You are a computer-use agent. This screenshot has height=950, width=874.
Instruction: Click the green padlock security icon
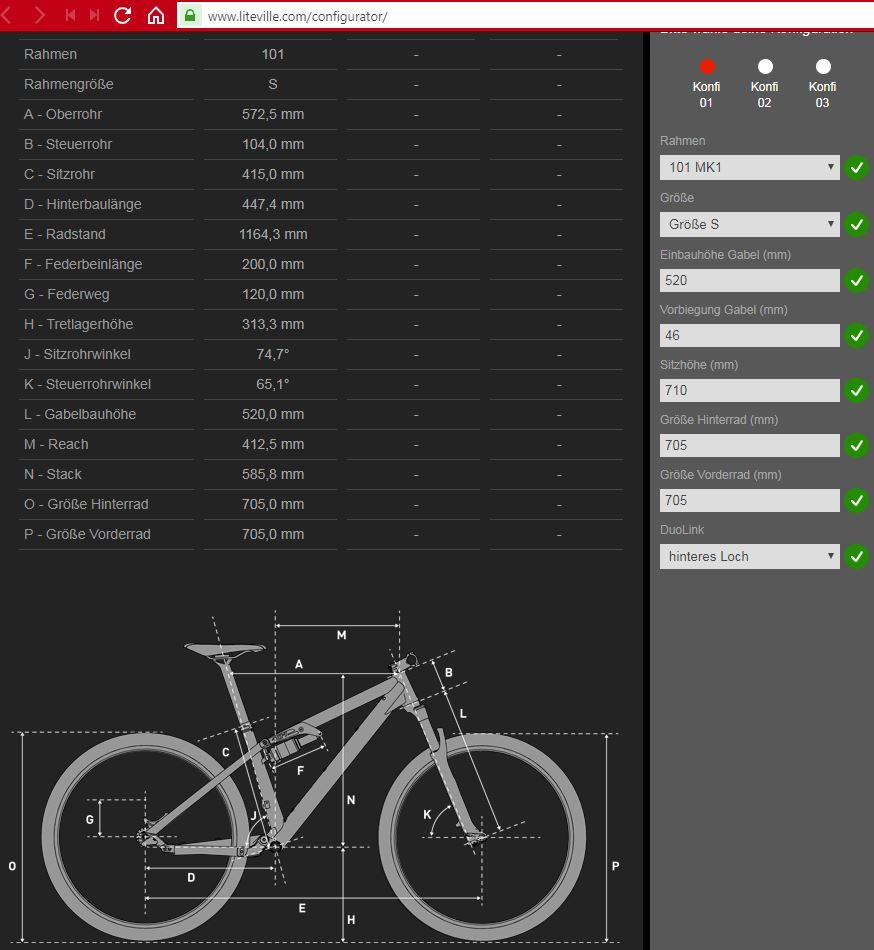coord(189,16)
